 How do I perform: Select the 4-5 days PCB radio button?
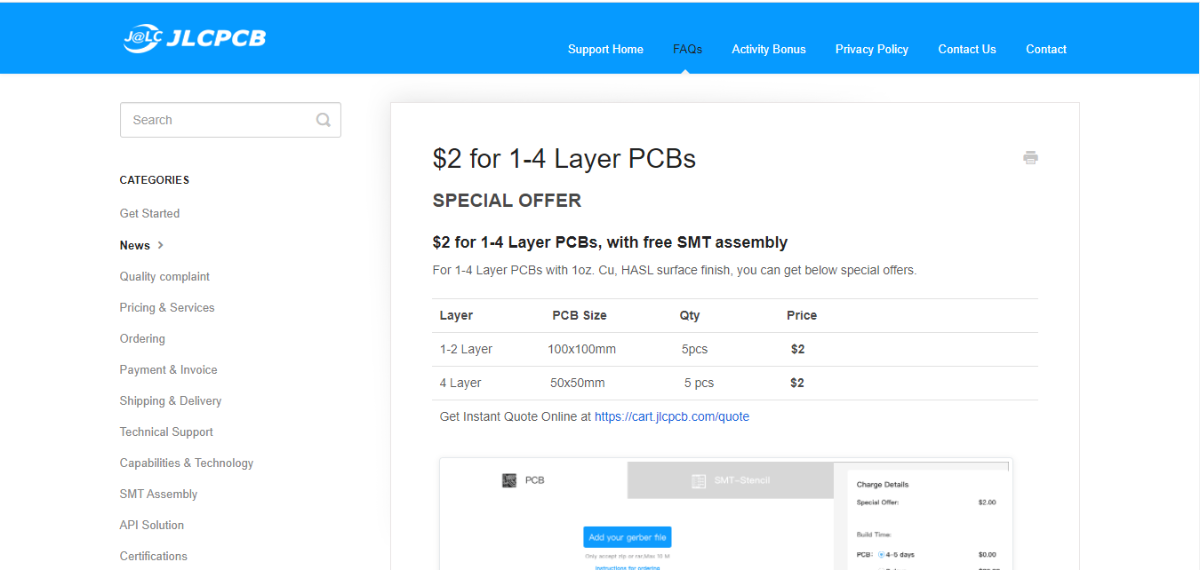(x=882, y=554)
